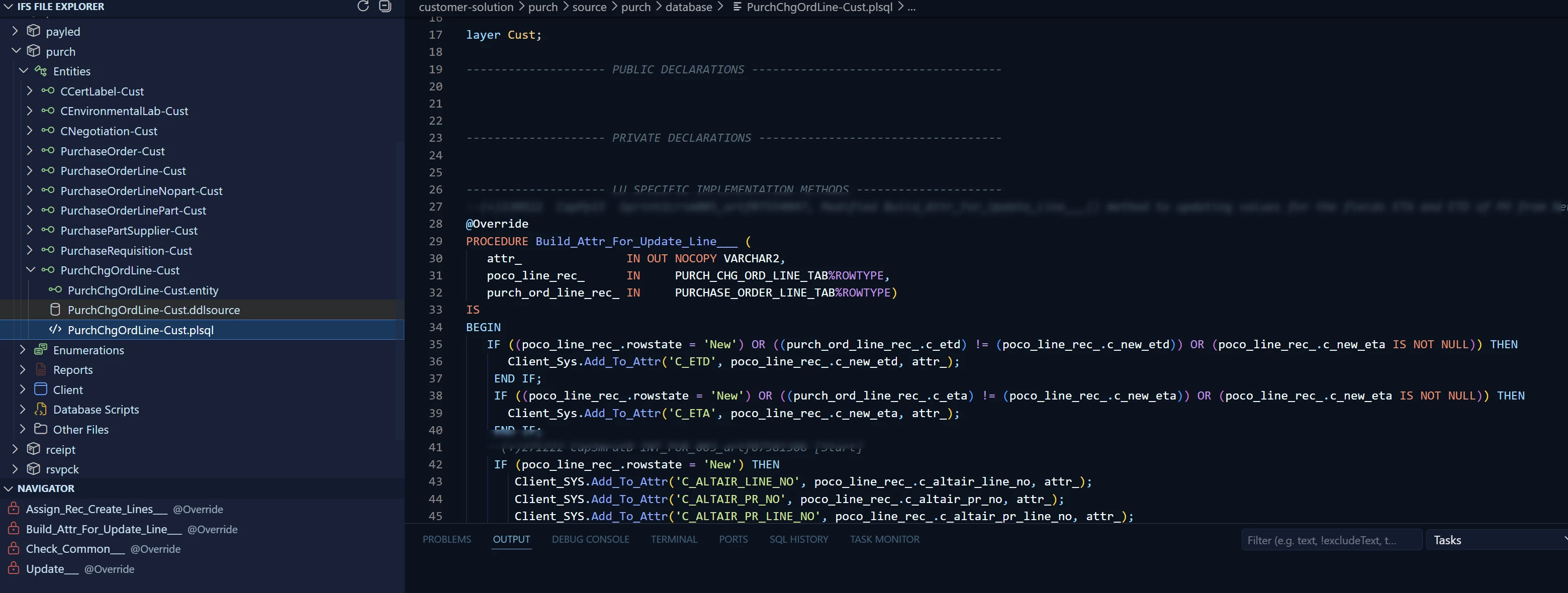Viewport: 1568px width, 593px height.
Task: Click line number 29 in the editor gutter
Action: point(435,241)
